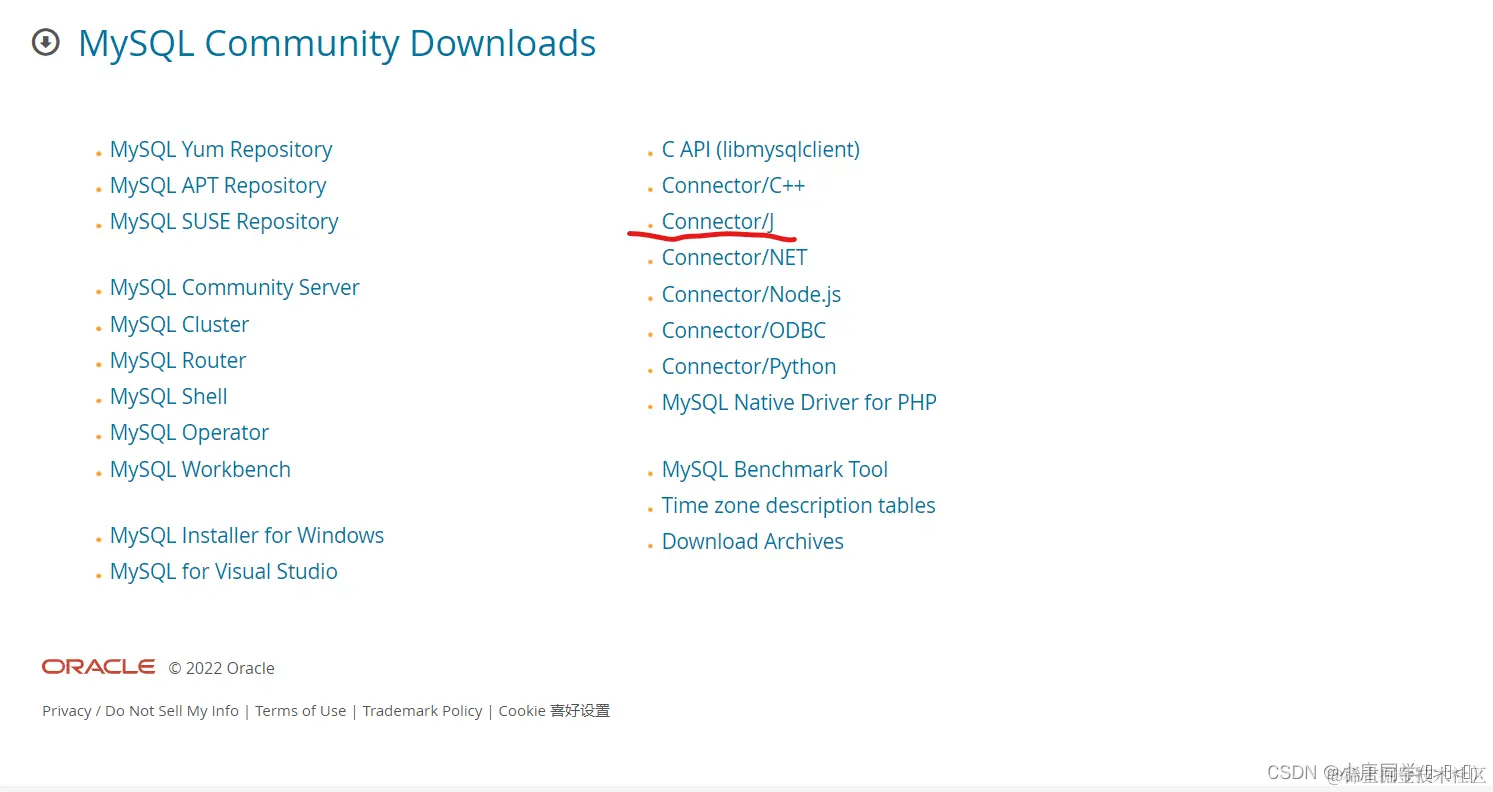Image resolution: width=1493 pixels, height=792 pixels.
Task: Open MySQL Community Server downloads
Action: (235, 288)
